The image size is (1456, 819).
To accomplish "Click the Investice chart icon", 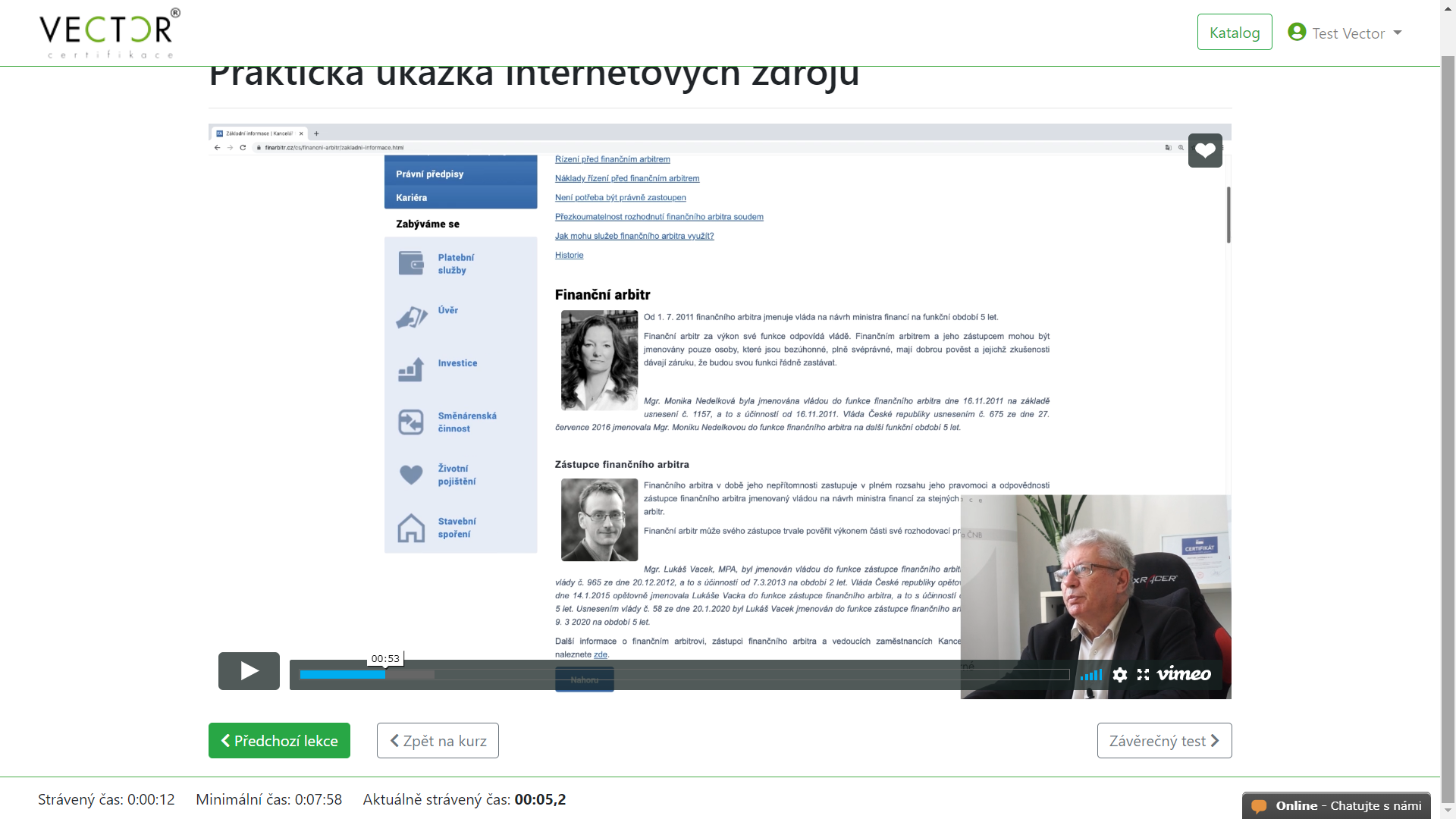I will (x=411, y=369).
